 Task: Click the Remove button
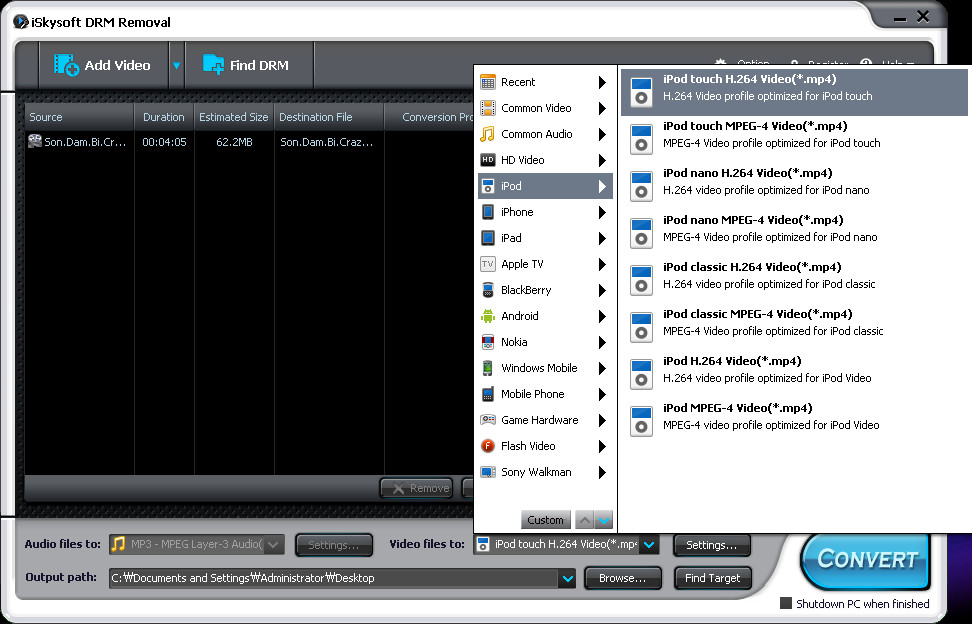(x=417, y=488)
